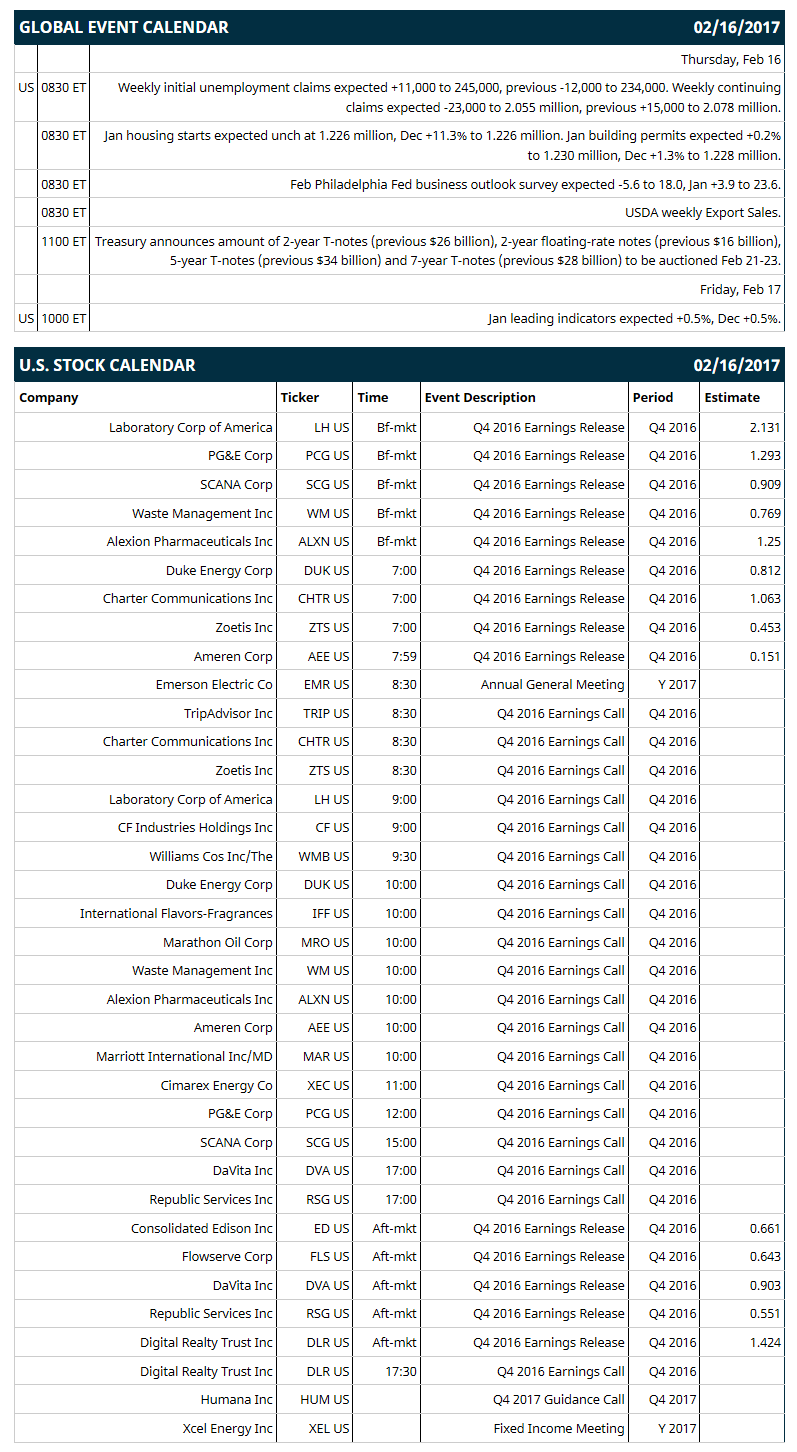
Task: Click the 1000 ET time cell
Action: pos(64,318)
